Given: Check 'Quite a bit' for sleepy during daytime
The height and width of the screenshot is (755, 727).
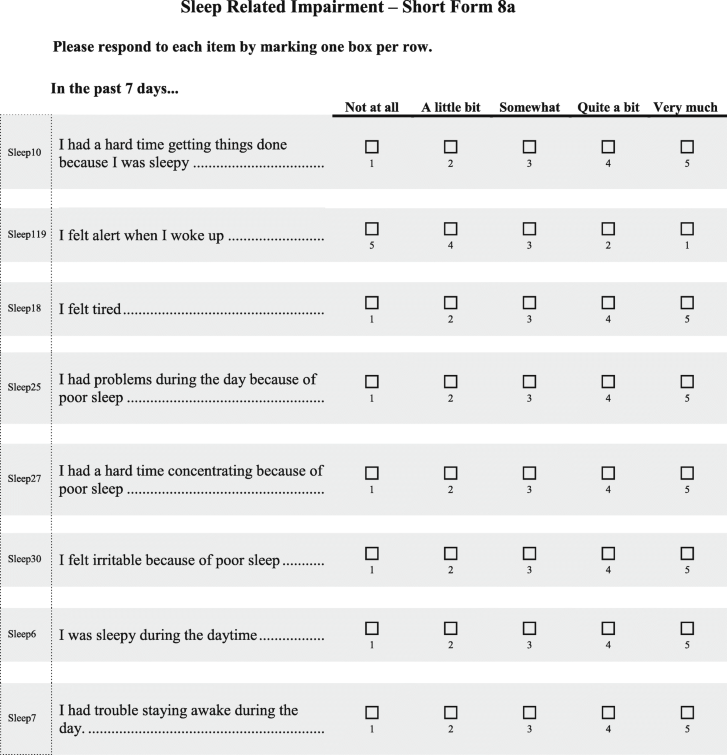Looking at the screenshot, I should coord(608,628).
